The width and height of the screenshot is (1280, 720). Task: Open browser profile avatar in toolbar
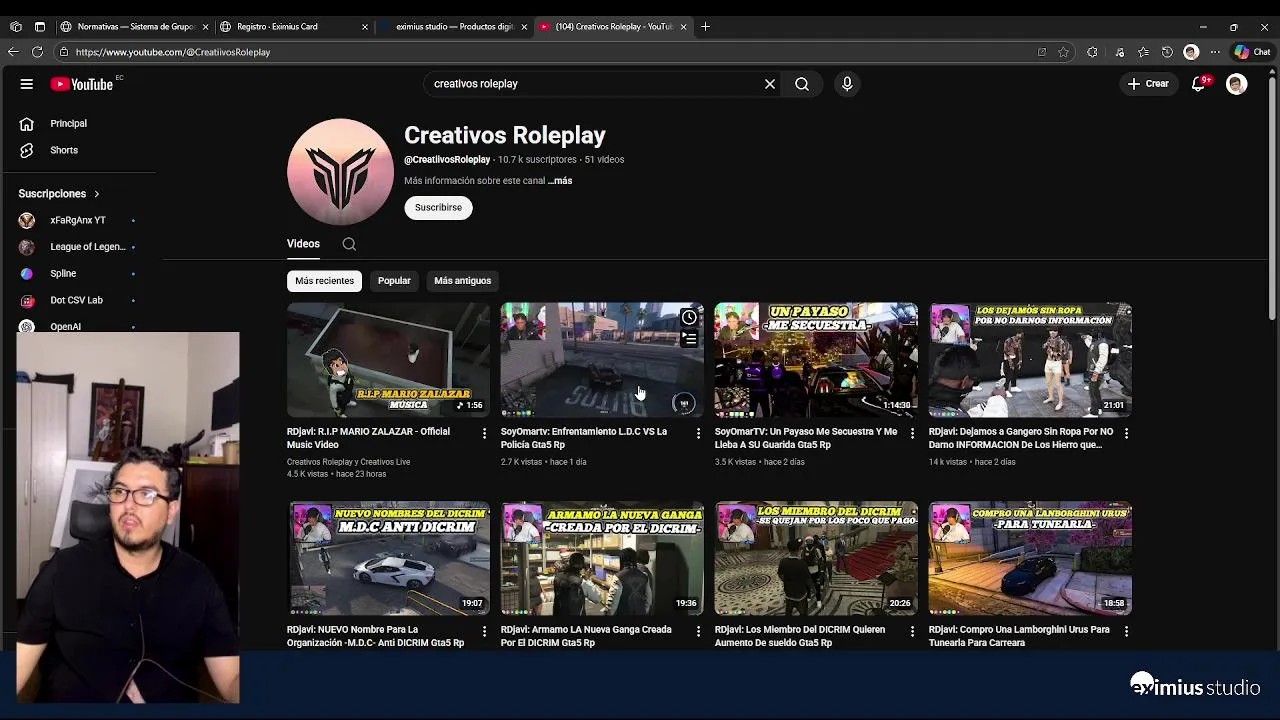pyautogui.click(x=1191, y=52)
